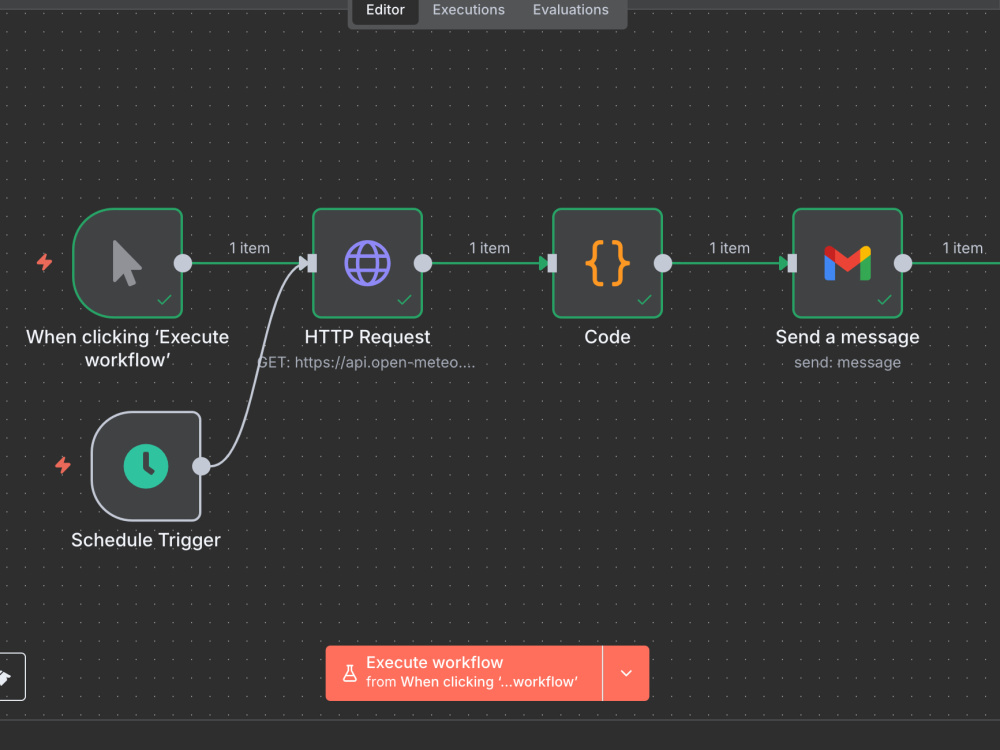Open the Code curly-braces node
Viewport: 1000px width, 750px height.
tap(607, 263)
